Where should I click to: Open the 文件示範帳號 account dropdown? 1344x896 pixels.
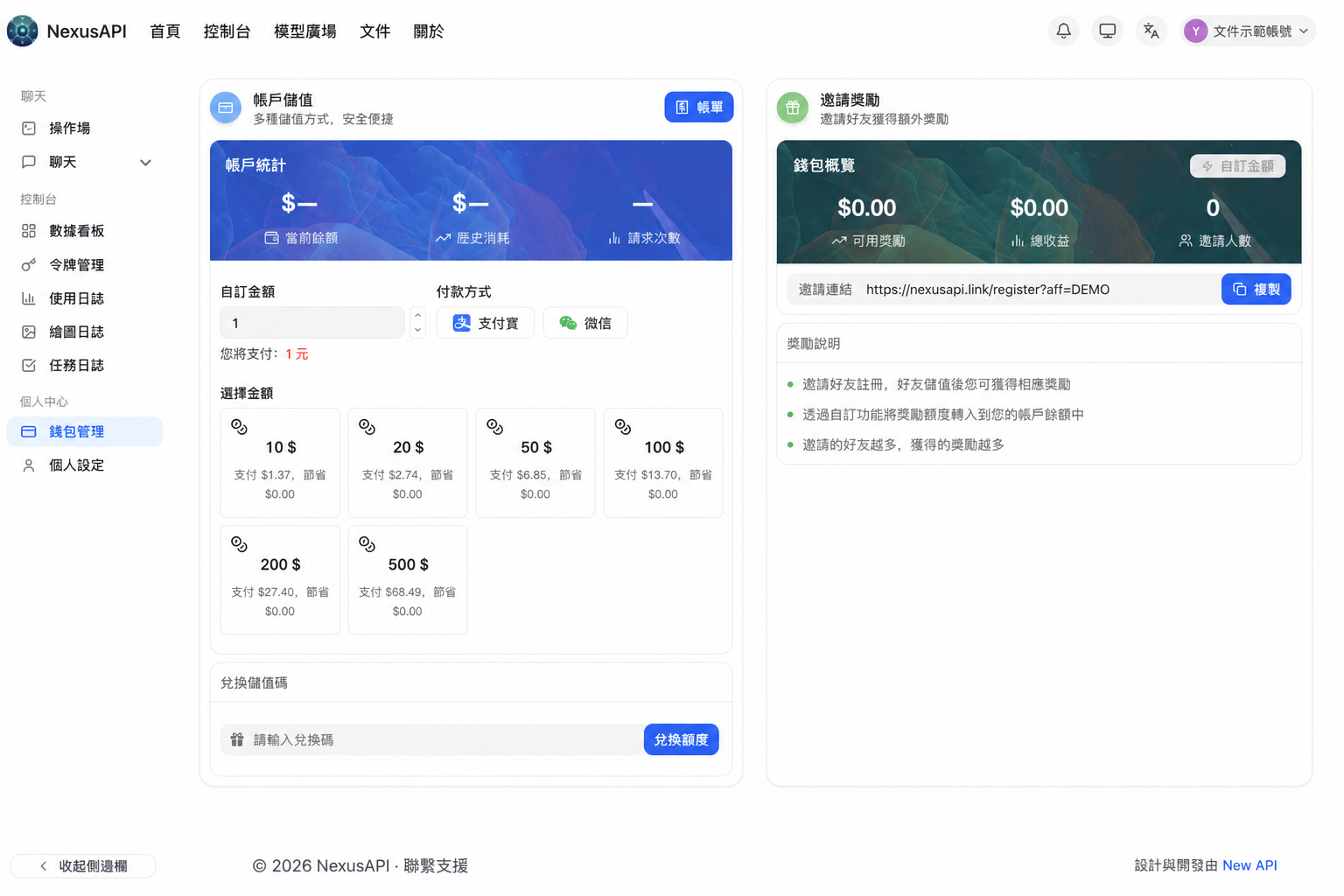click(x=1248, y=31)
